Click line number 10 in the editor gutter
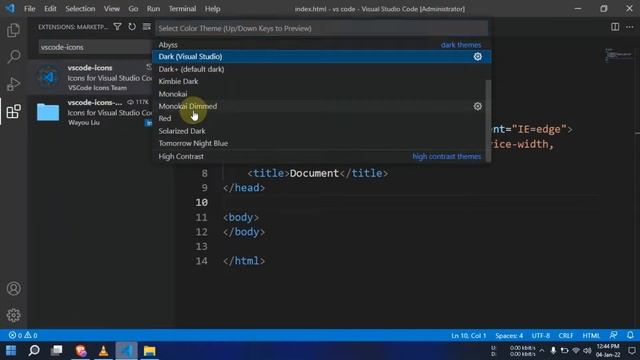This screenshot has height=360, width=640. (201, 202)
